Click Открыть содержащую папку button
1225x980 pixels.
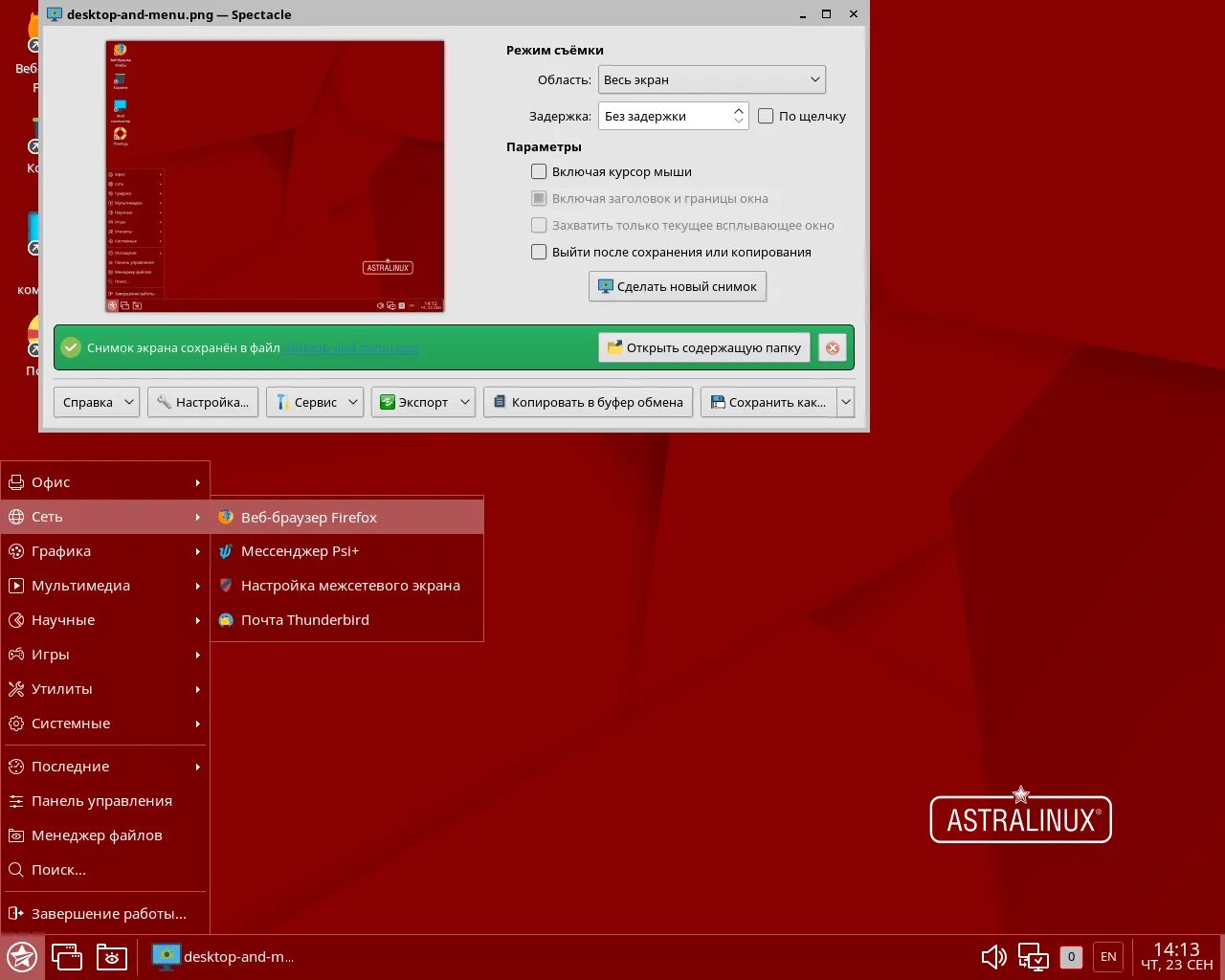point(704,347)
